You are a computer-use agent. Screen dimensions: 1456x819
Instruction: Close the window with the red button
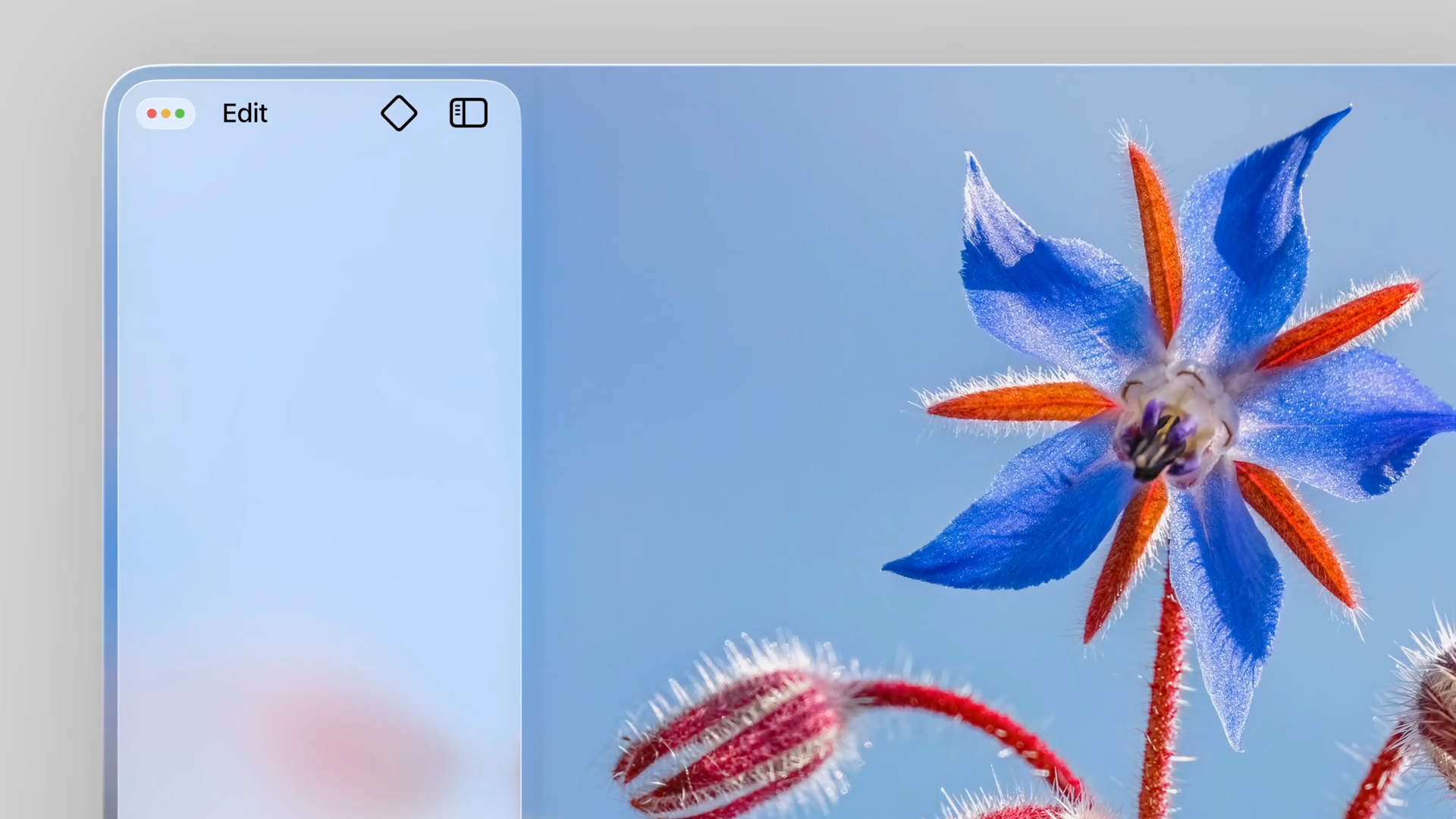click(152, 114)
